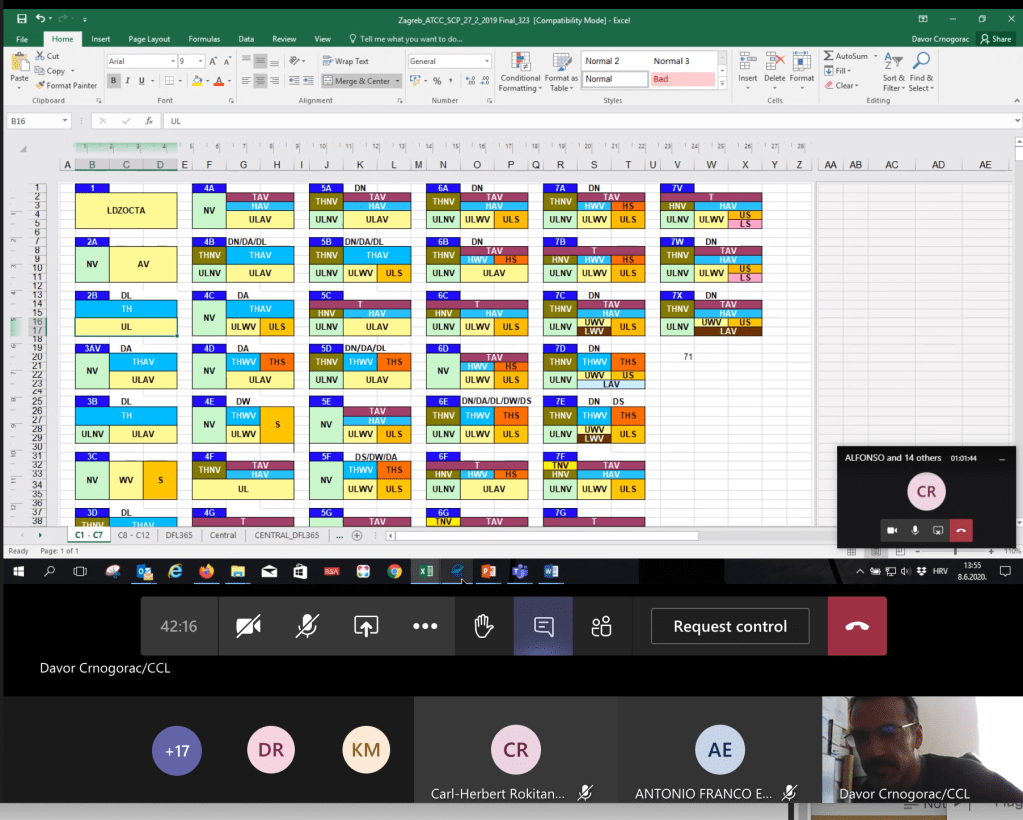This screenshot has height=820, width=1023.
Task: Unmute the microphone in the meeting bar
Action: click(x=307, y=626)
